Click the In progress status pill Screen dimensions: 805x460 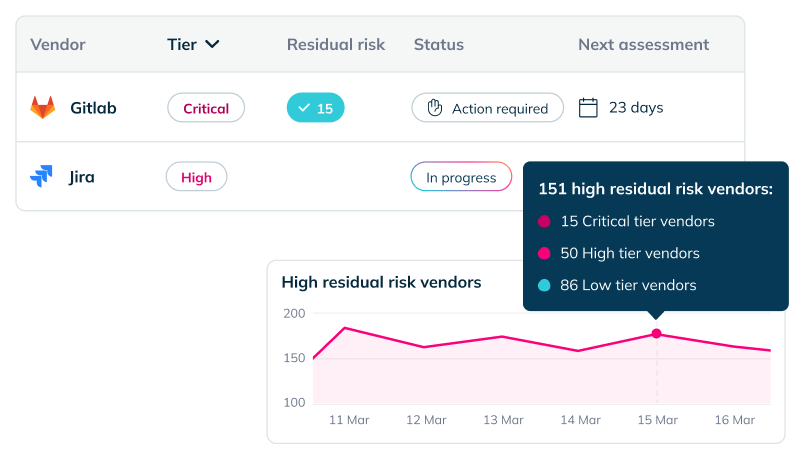coord(461,177)
